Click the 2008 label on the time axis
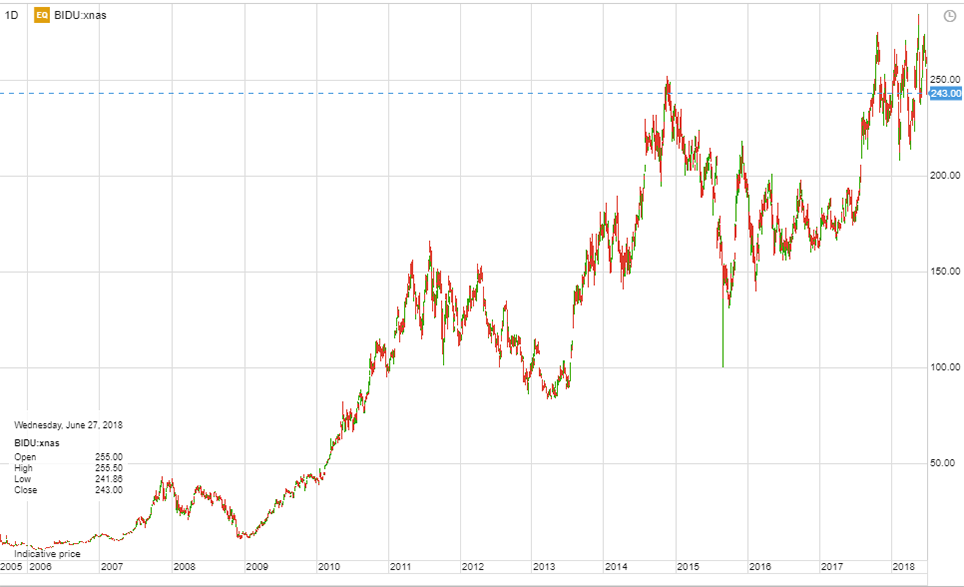Viewport: 964px width, 587px height. [x=184, y=567]
